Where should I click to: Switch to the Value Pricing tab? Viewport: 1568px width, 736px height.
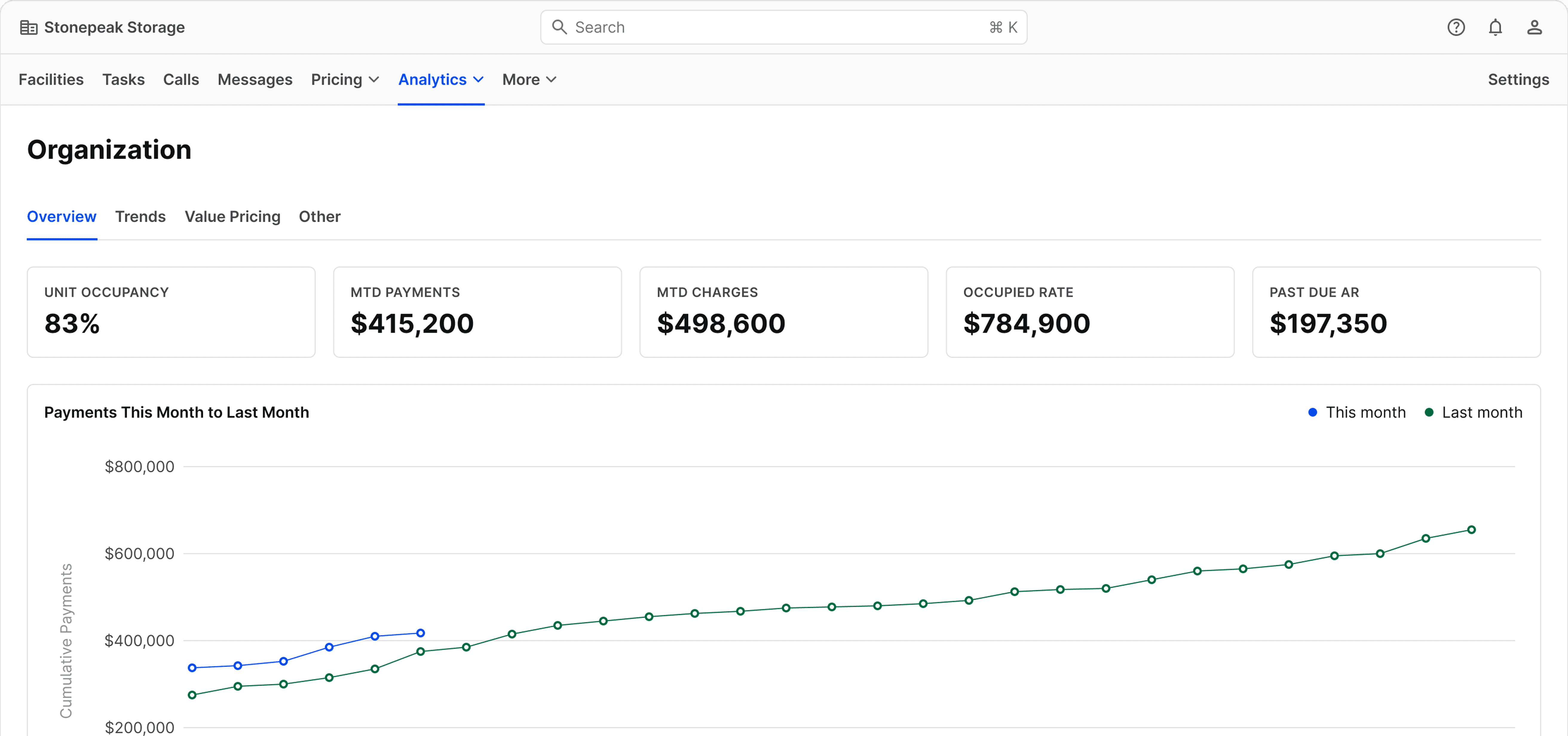232,217
